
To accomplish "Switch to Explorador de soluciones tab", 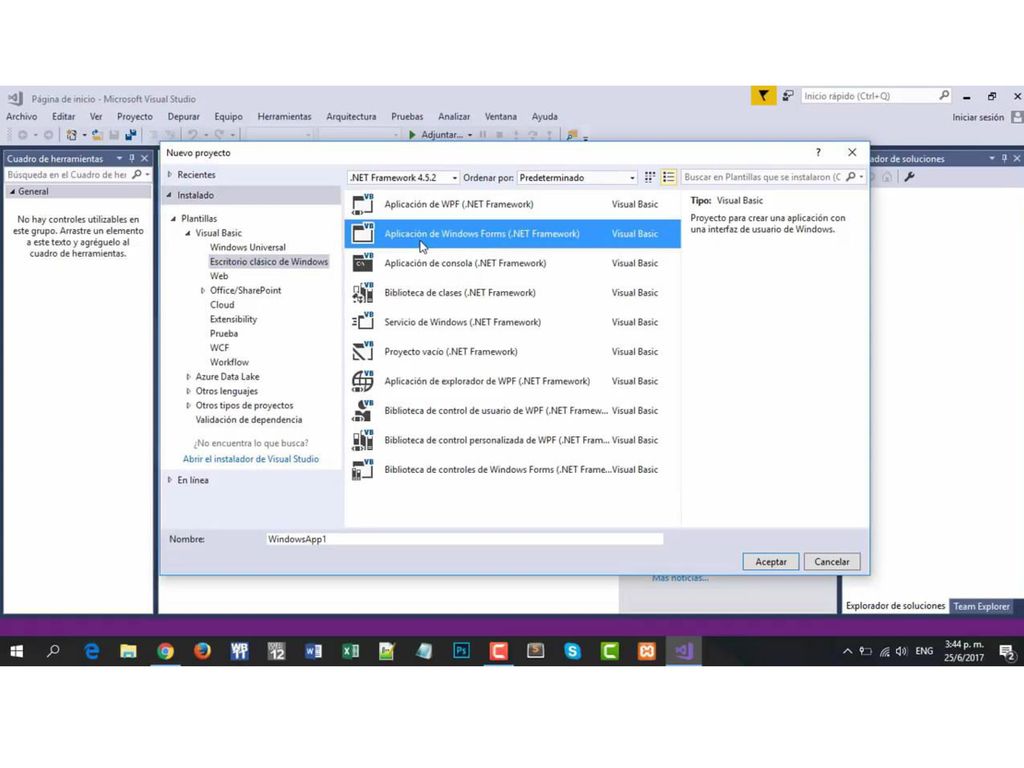I will pos(895,606).
